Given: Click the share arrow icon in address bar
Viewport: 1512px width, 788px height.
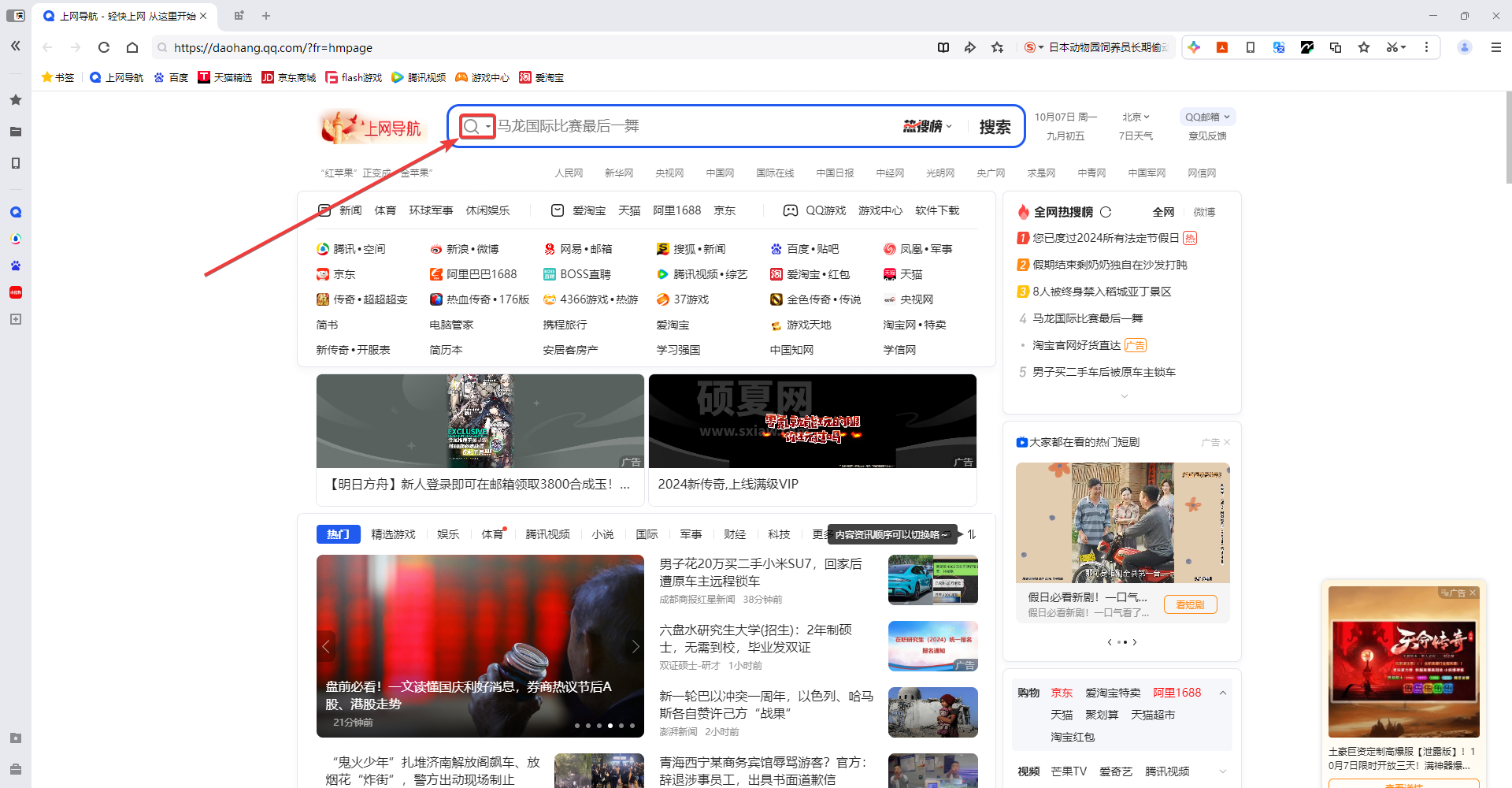Looking at the screenshot, I should pyautogui.click(x=970, y=47).
